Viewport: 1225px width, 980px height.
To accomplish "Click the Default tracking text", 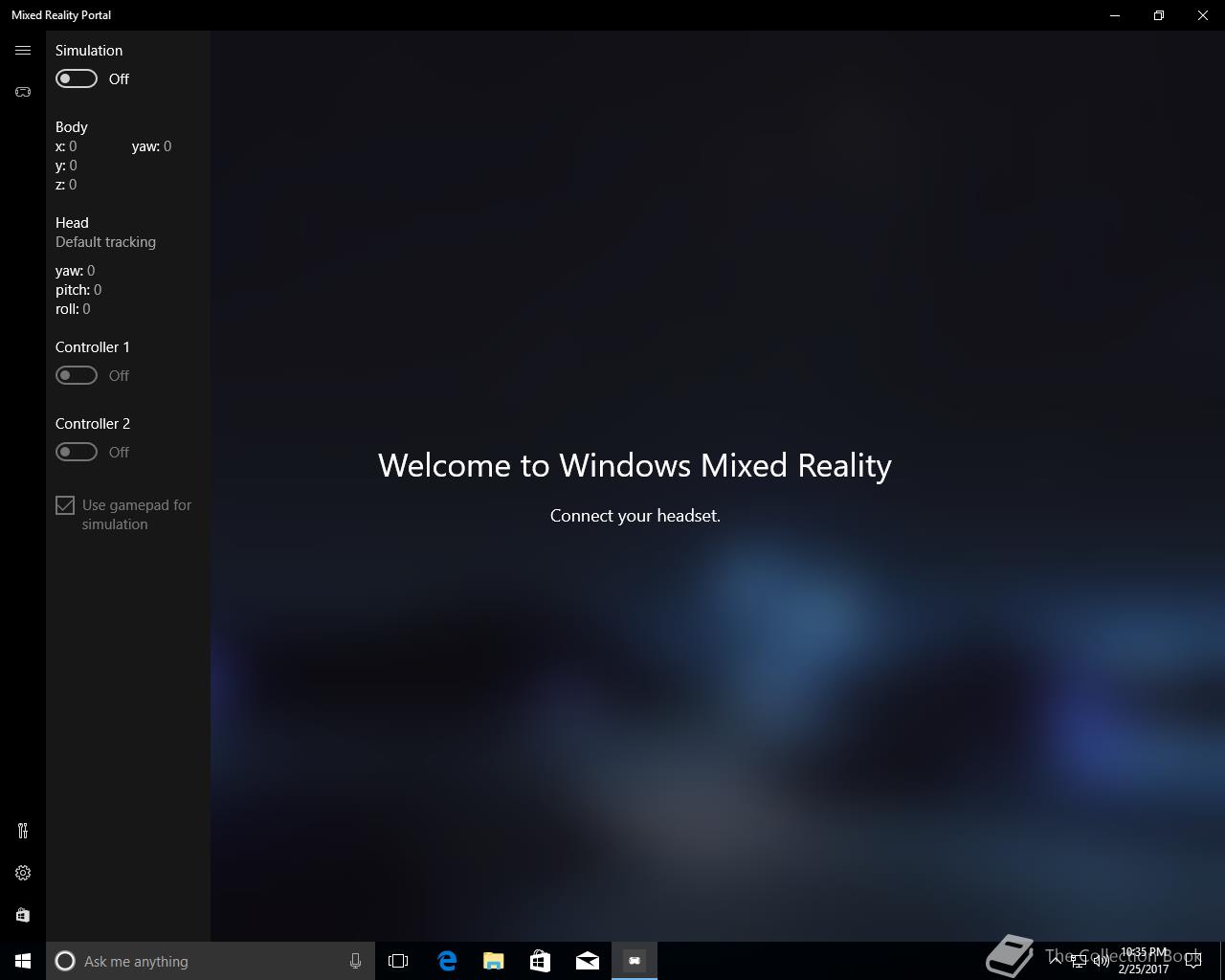I will [x=105, y=242].
